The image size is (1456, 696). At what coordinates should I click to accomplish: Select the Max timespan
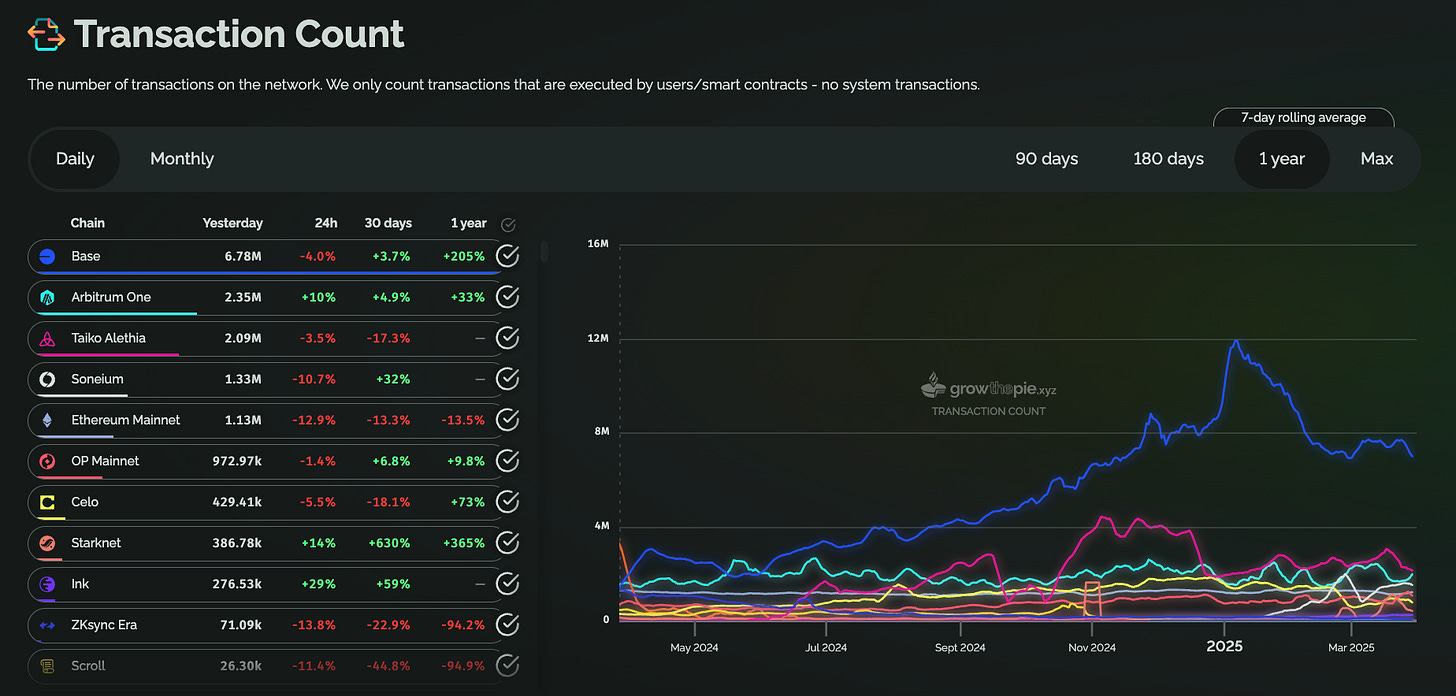[1377, 159]
